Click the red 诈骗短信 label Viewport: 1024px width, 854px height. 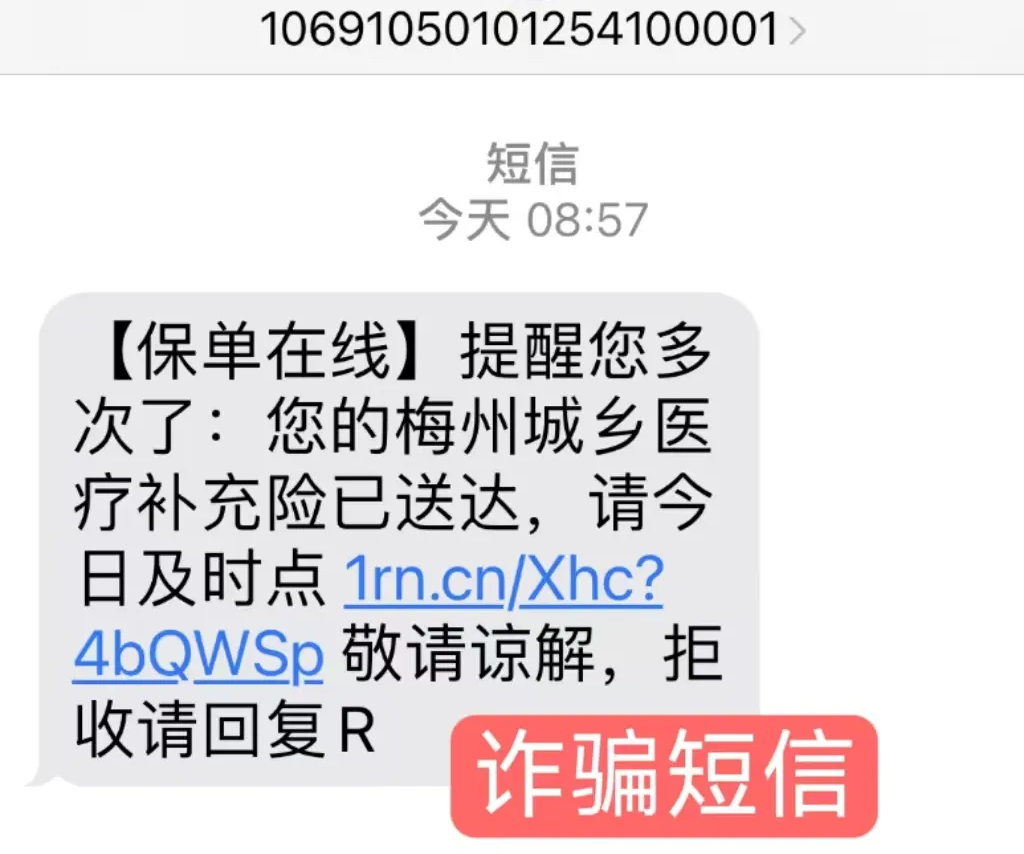664,776
